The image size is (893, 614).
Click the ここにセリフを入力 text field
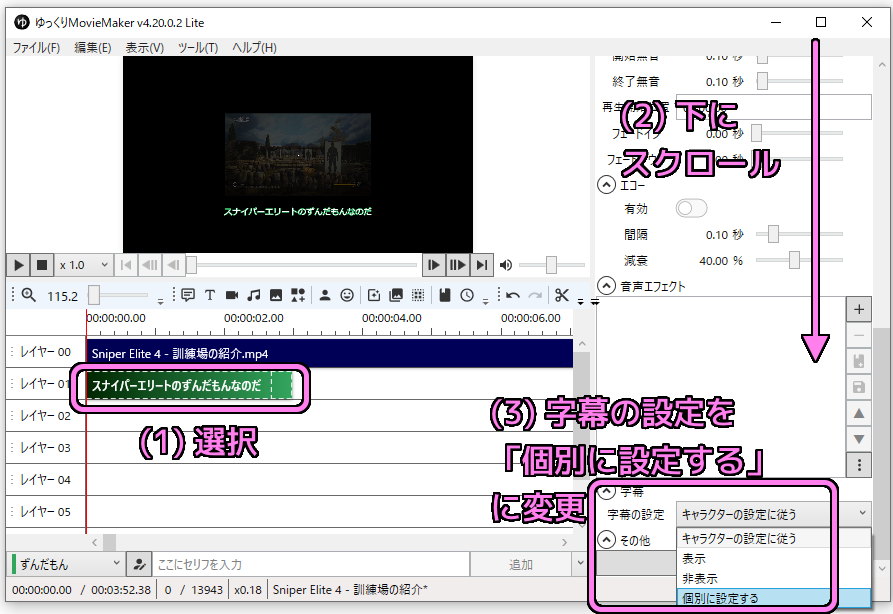tap(311, 564)
